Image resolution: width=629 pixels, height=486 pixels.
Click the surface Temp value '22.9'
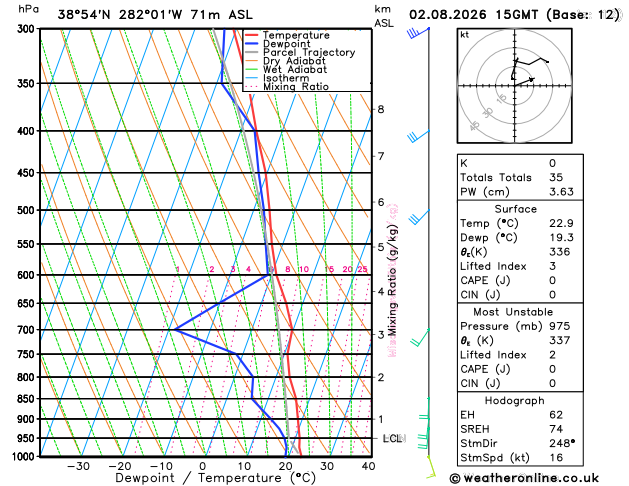click(x=561, y=223)
